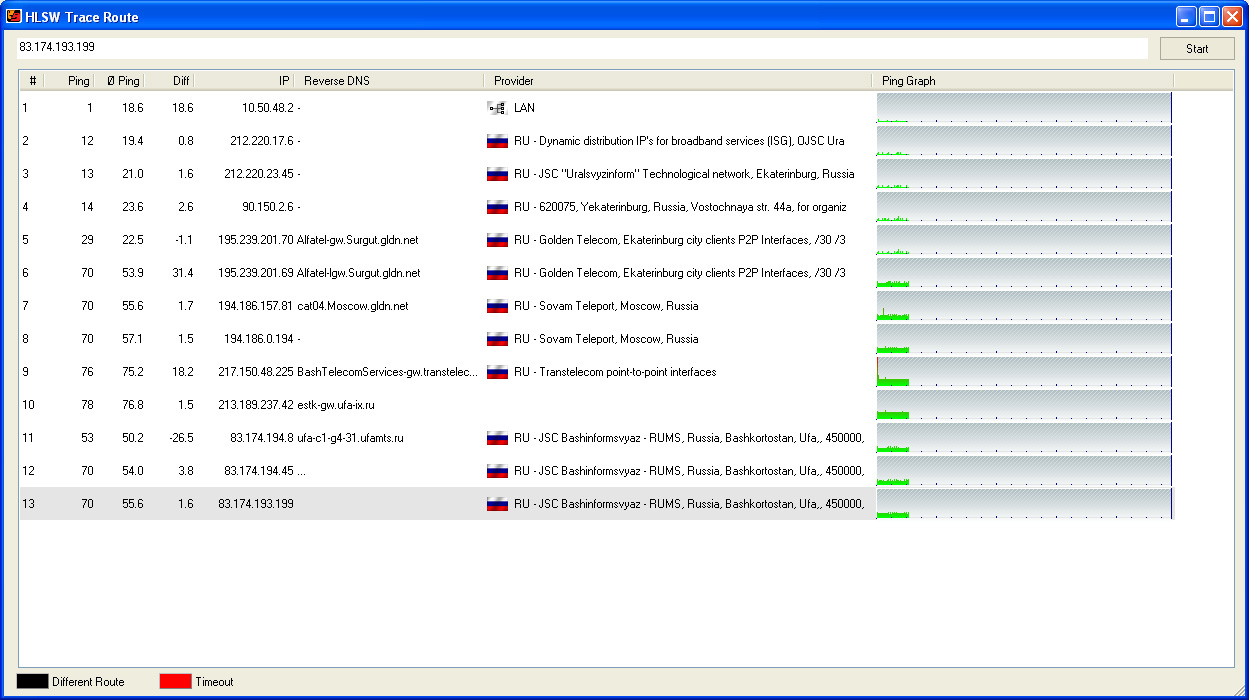Viewport: 1249px width, 700px height.
Task: Maximize the HLSW Trace Route window
Action: (x=1209, y=17)
